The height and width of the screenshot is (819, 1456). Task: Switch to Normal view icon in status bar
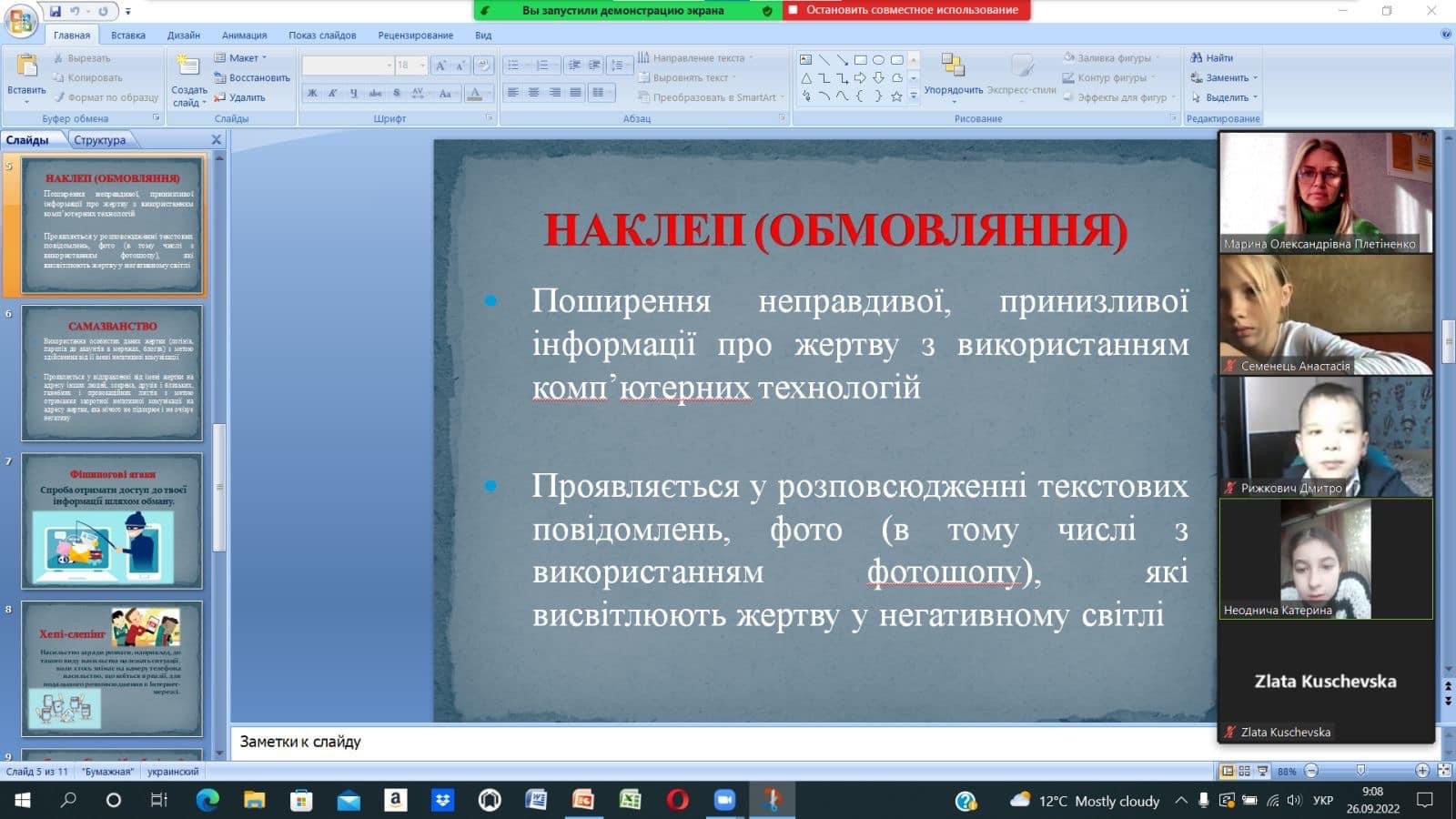tap(1228, 771)
